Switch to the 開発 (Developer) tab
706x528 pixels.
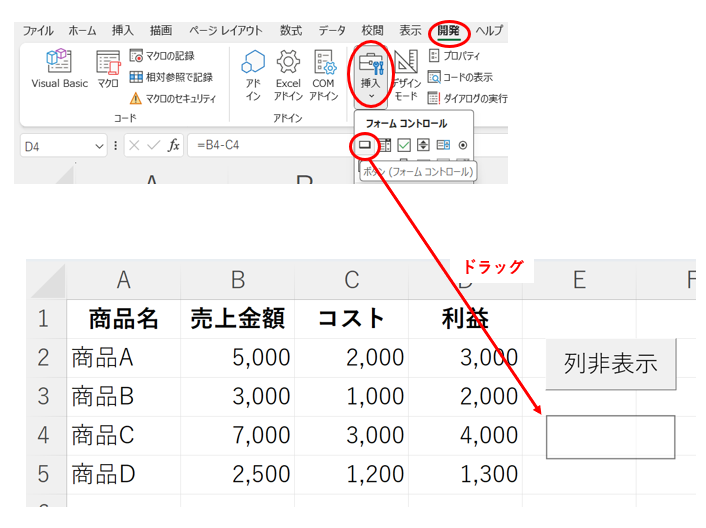(x=448, y=31)
